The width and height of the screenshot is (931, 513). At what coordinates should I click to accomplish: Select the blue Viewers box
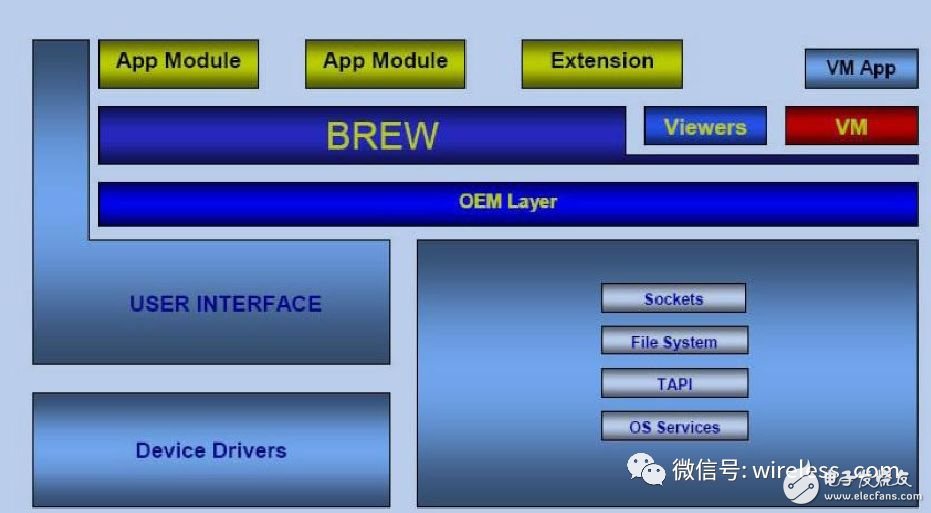tap(705, 126)
